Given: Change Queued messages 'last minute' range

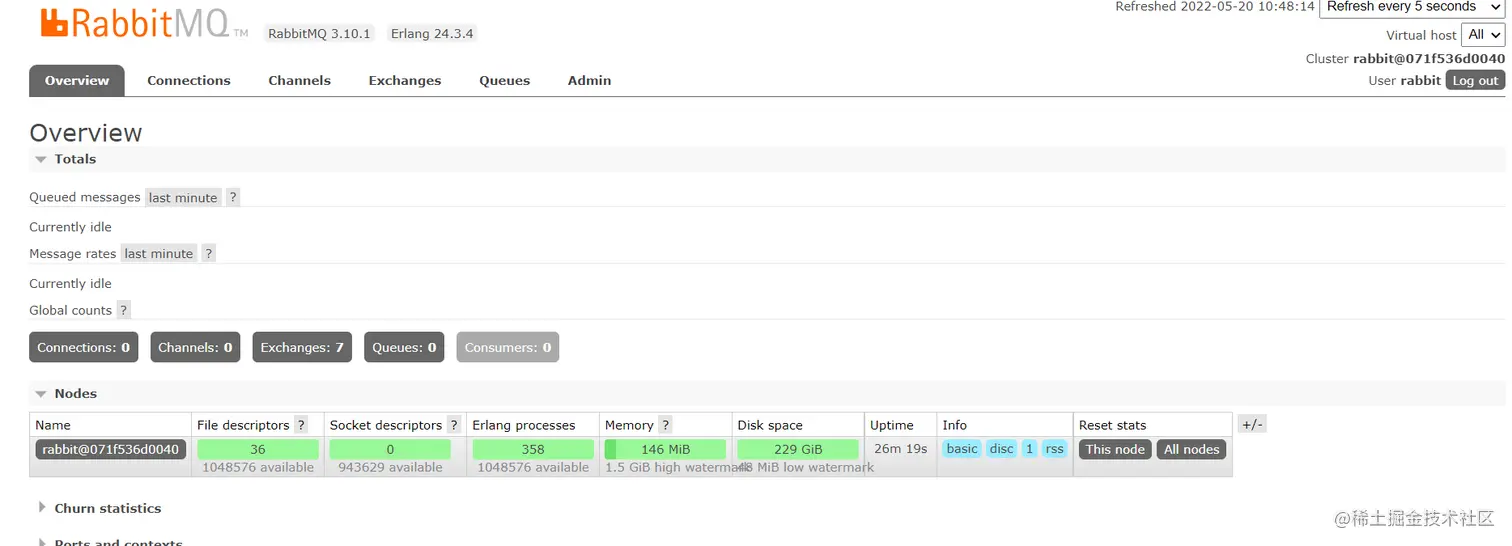Looking at the screenshot, I should (183, 197).
